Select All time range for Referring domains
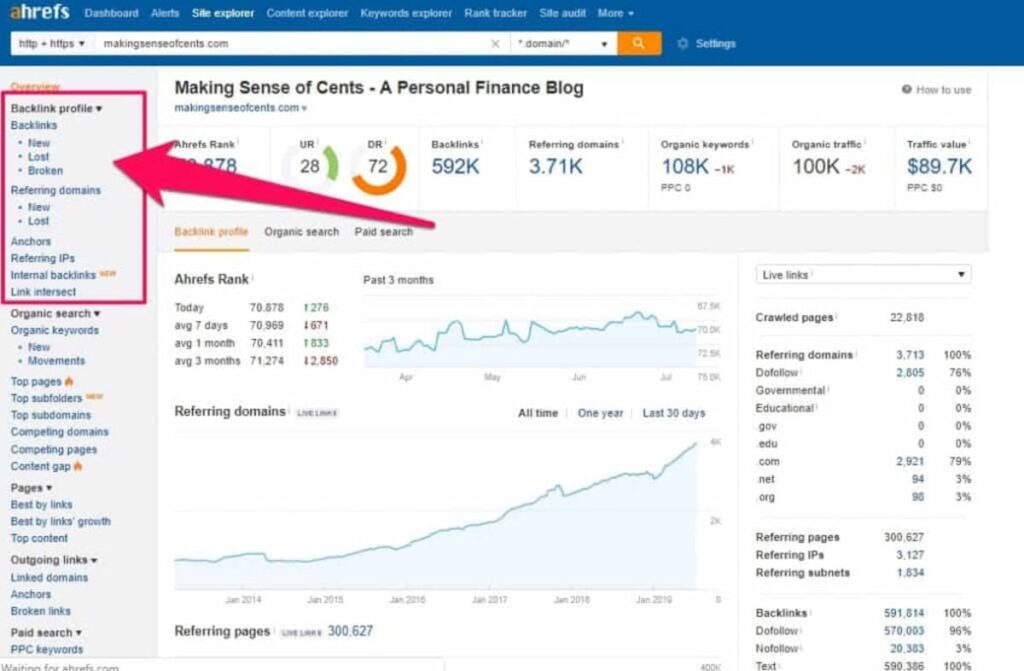 [x=538, y=413]
